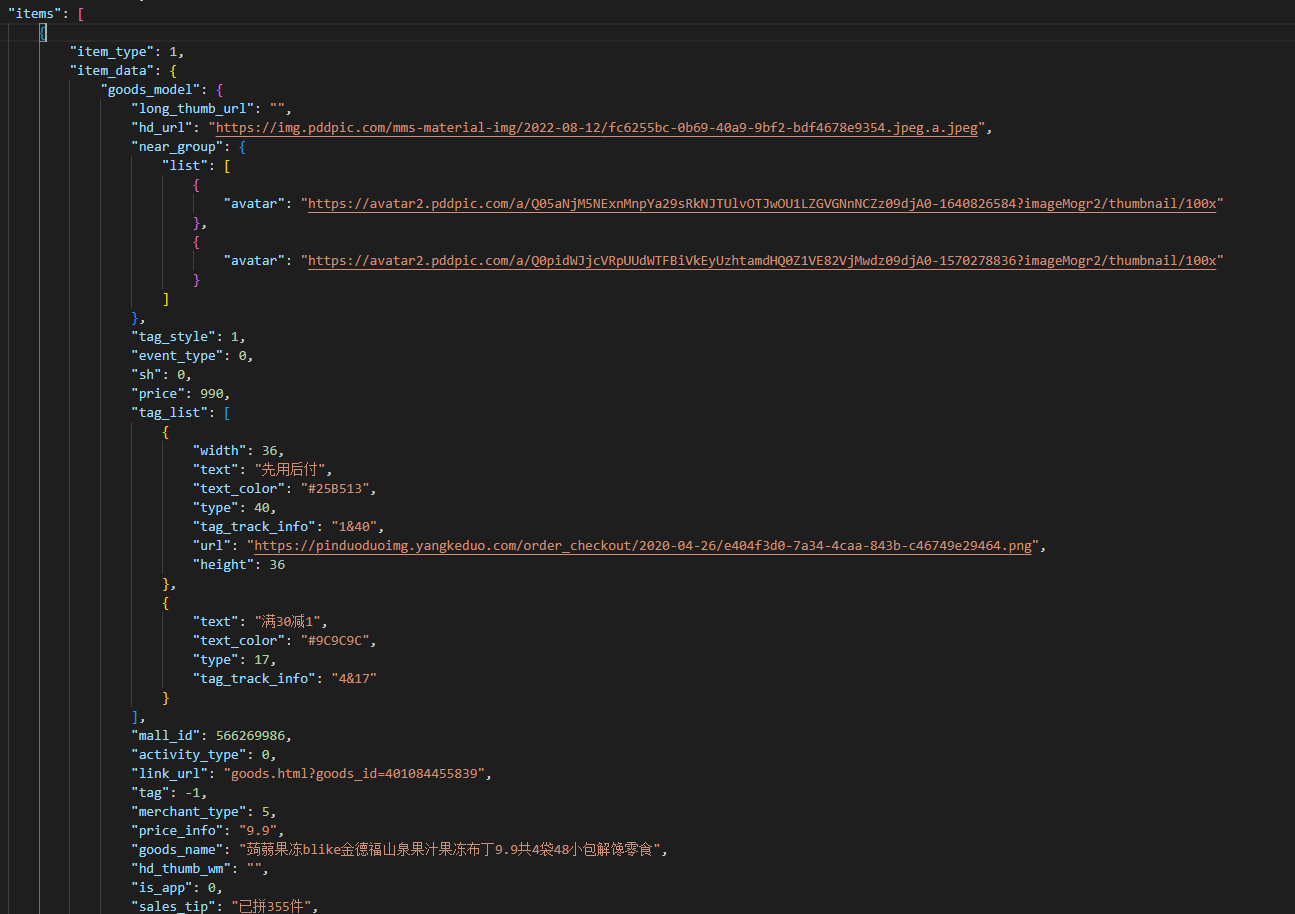
Task: Click the "tag" value -1
Action: tap(192, 793)
